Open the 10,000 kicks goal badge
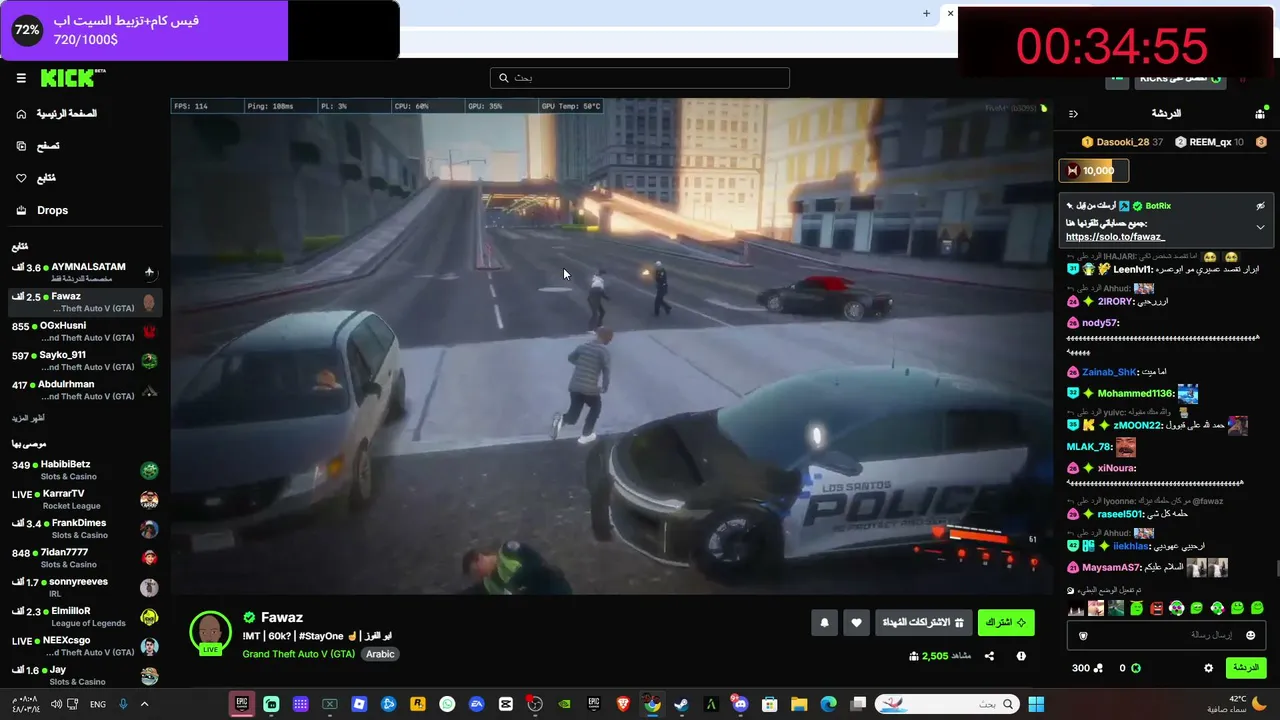Screen dimensions: 1280x720 (x=1094, y=171)
